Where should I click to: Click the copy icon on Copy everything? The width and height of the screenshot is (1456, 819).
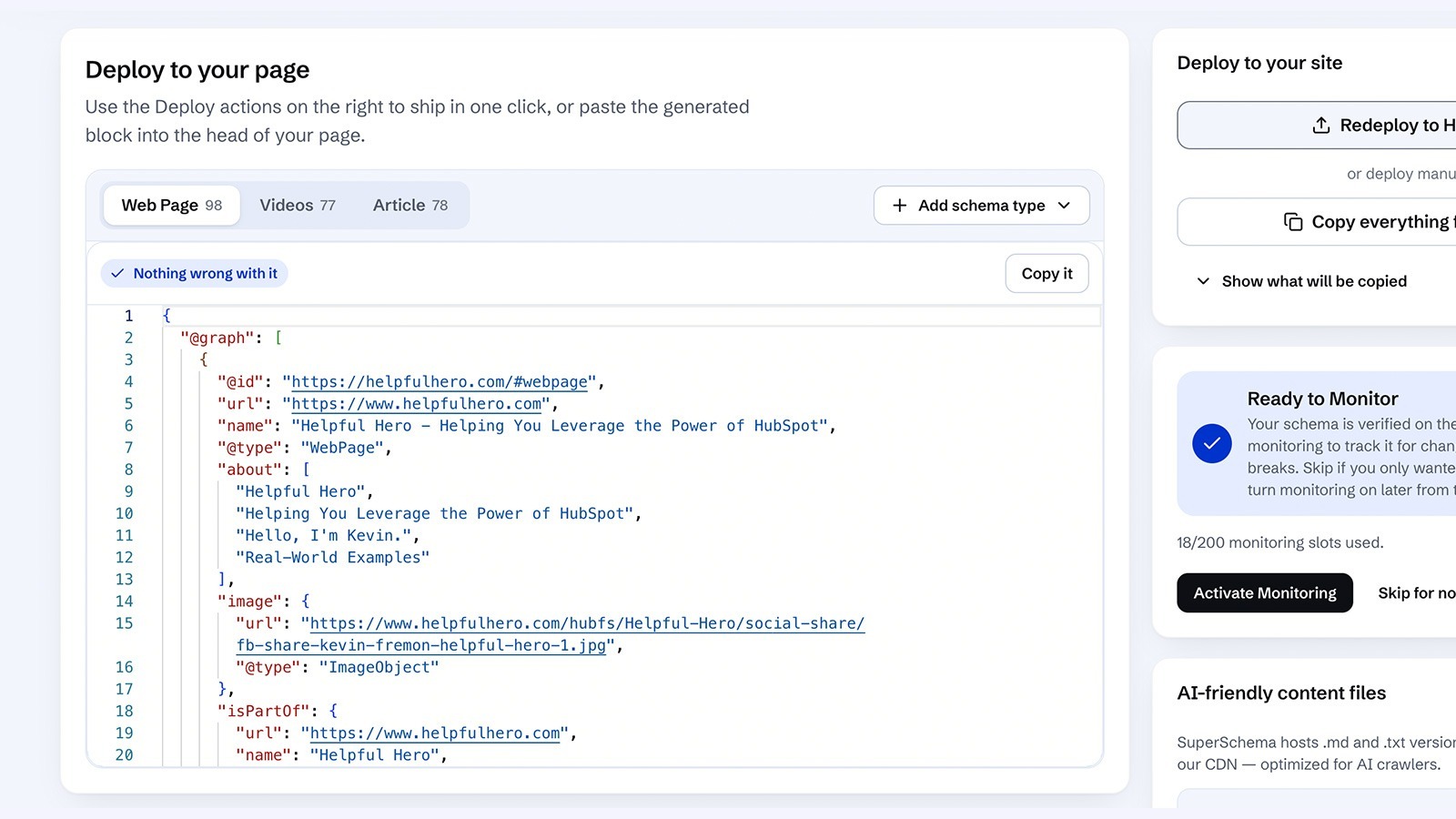[1293, 222]
